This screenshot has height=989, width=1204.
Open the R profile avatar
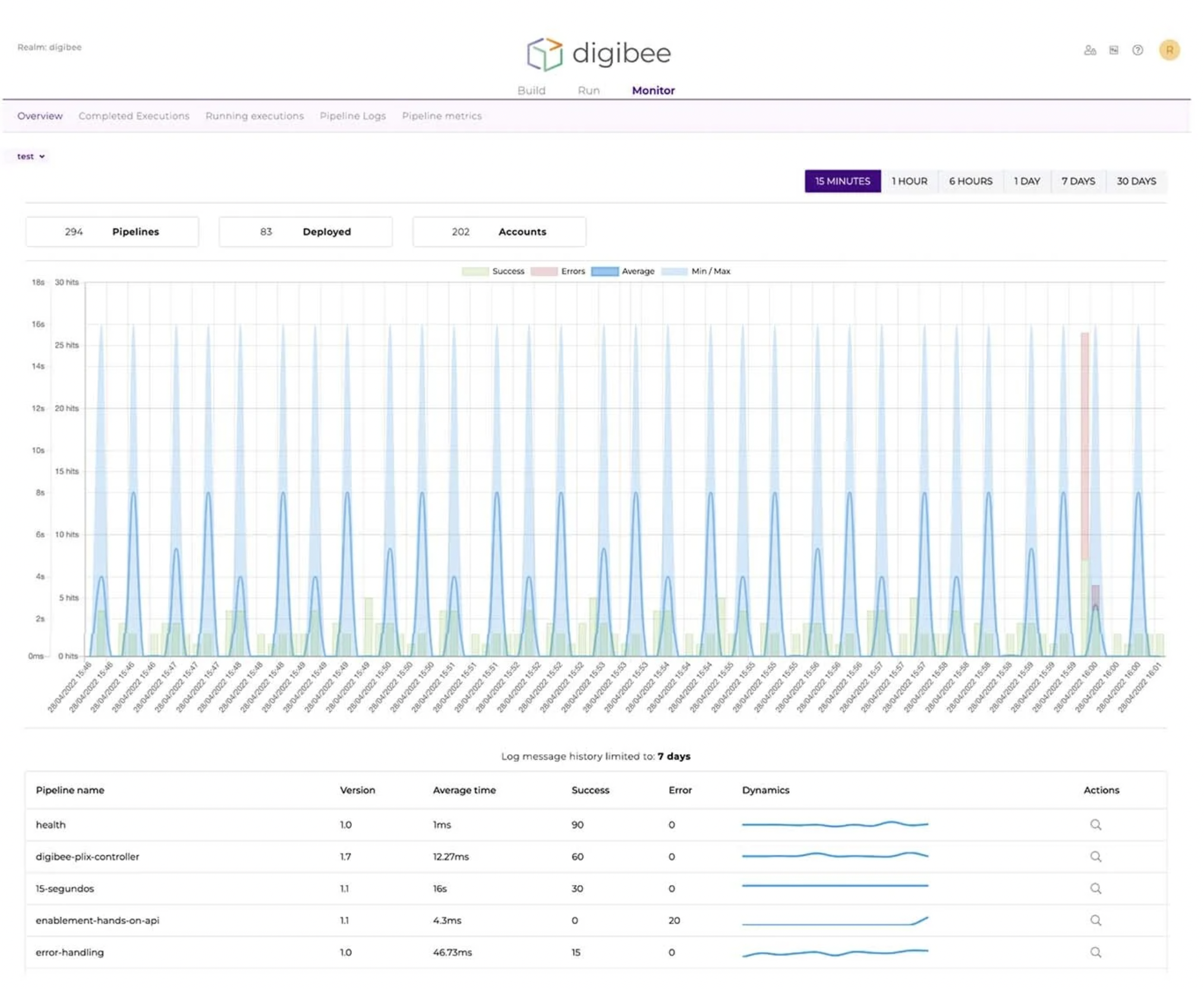(1170, 51)
